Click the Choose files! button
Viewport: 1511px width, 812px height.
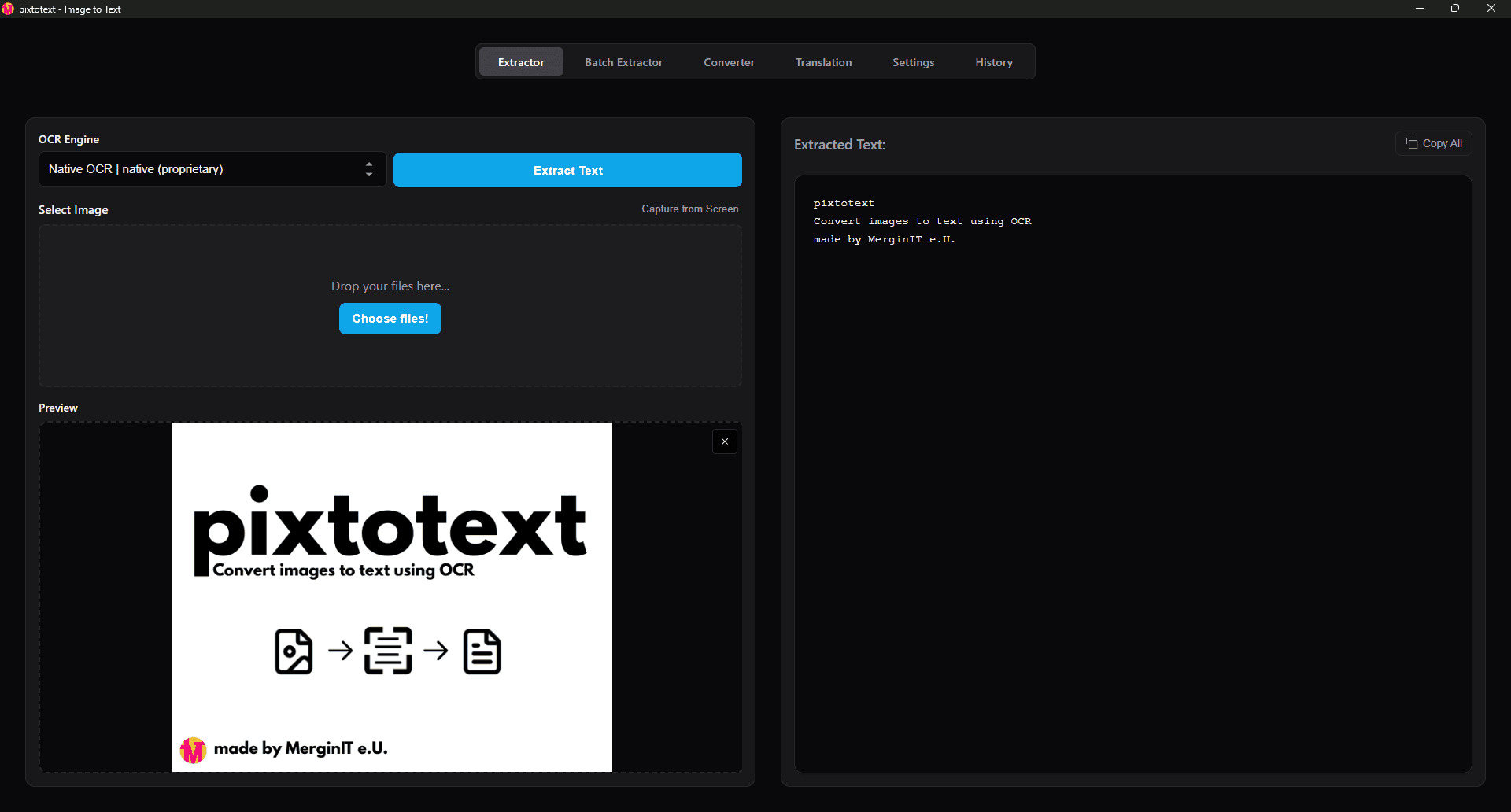coord(390,318)
